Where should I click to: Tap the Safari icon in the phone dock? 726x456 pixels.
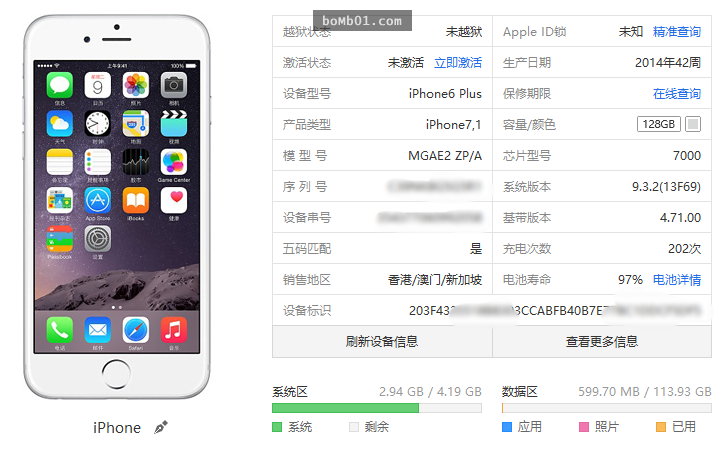[136, 330]
